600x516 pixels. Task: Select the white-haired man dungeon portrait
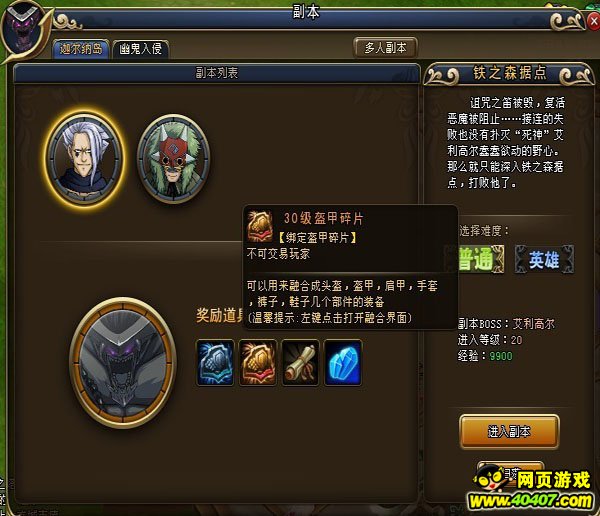click(x=85, y=158)
